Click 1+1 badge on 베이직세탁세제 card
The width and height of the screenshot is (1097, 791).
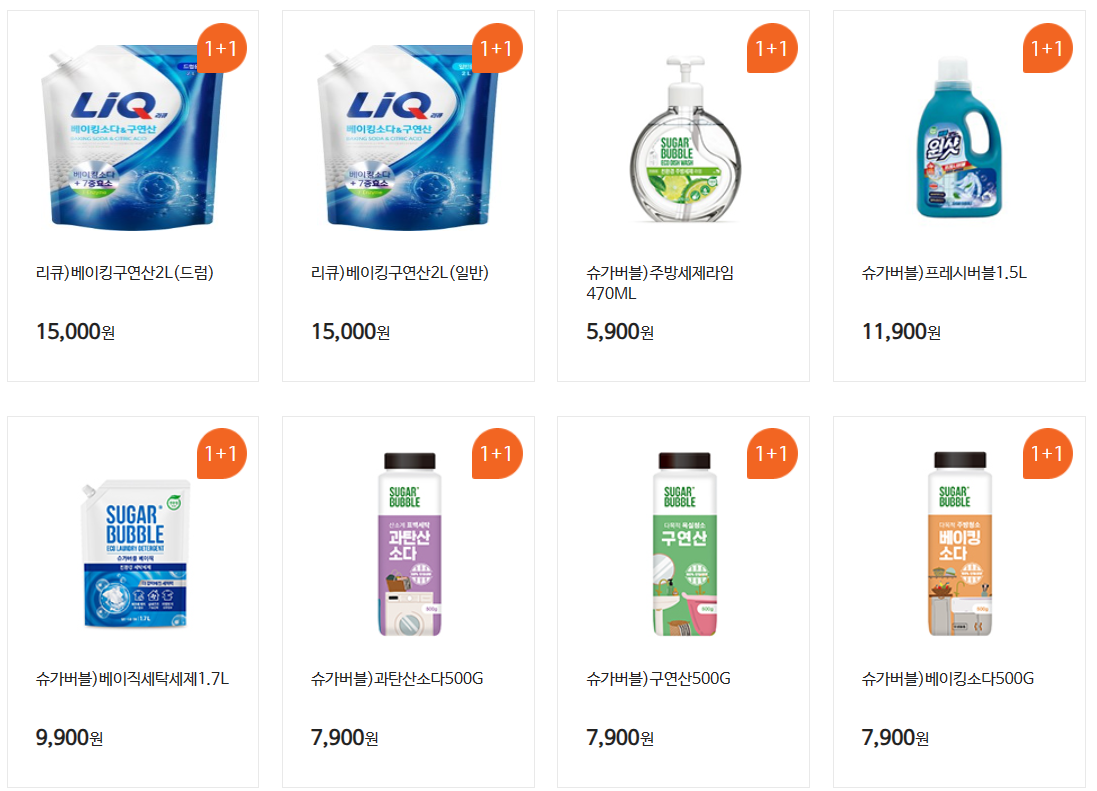coord(222,453)
